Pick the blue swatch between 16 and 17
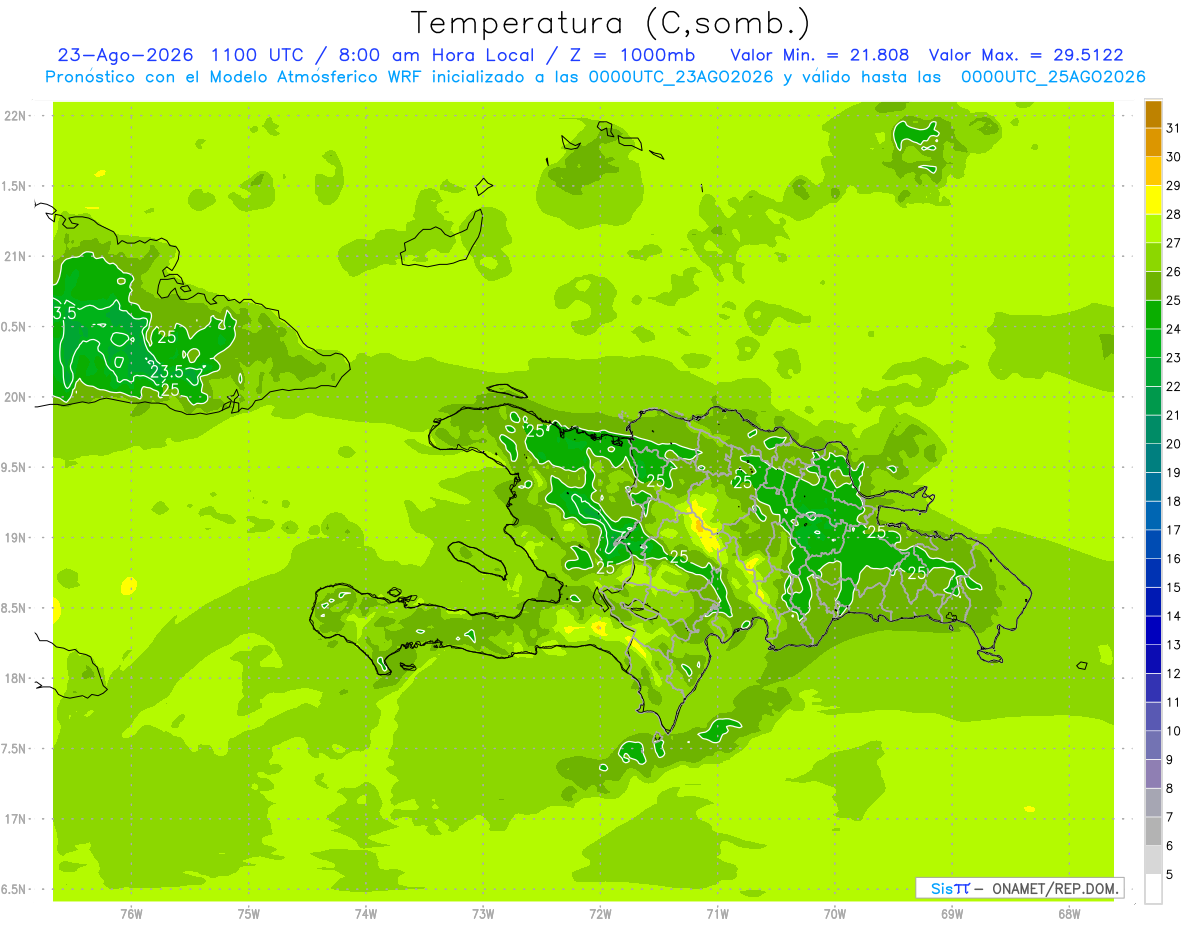1200x927 pixels. (x=1153, y=544)
